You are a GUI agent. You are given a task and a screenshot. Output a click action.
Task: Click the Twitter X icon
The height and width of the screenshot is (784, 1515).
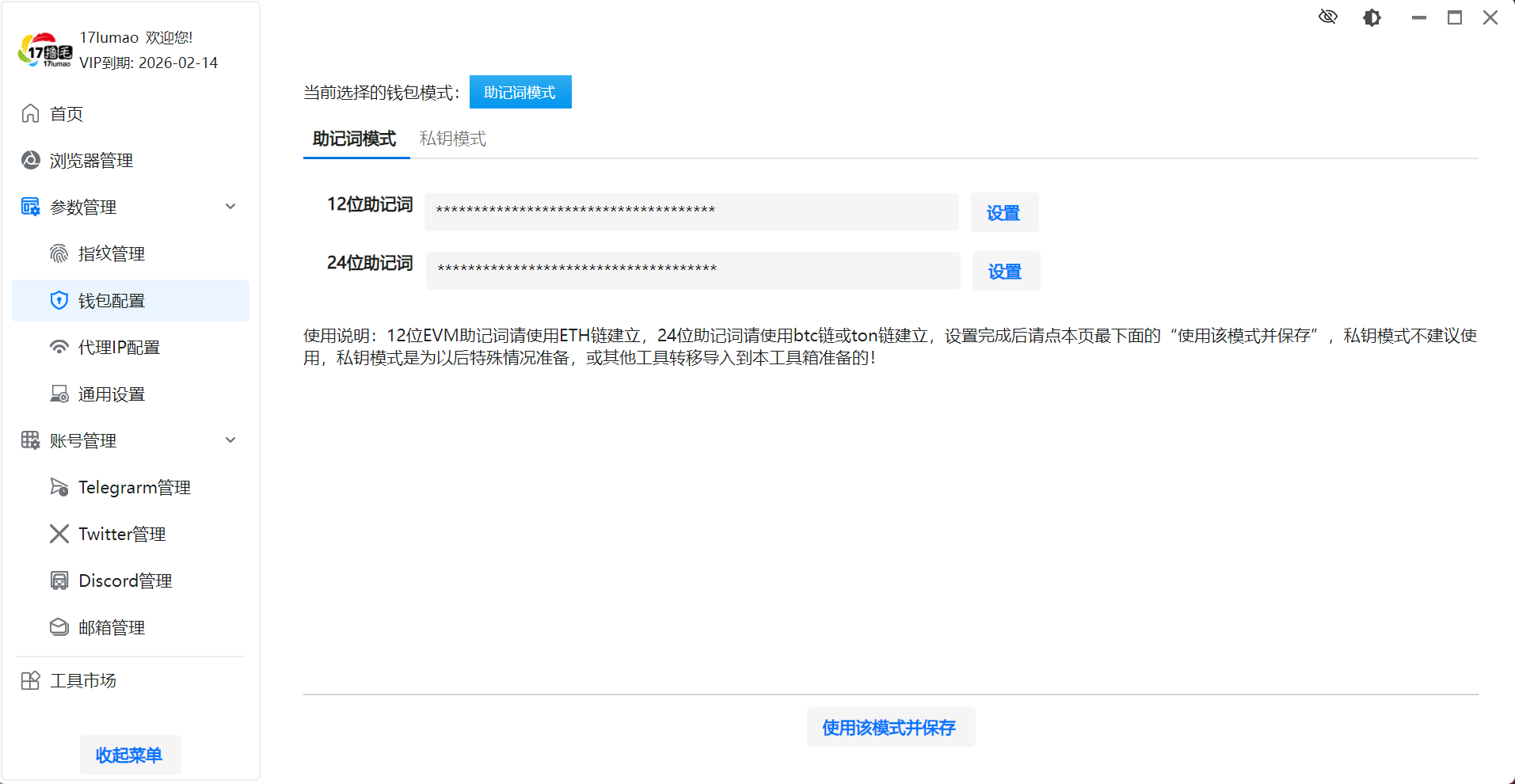59,534
